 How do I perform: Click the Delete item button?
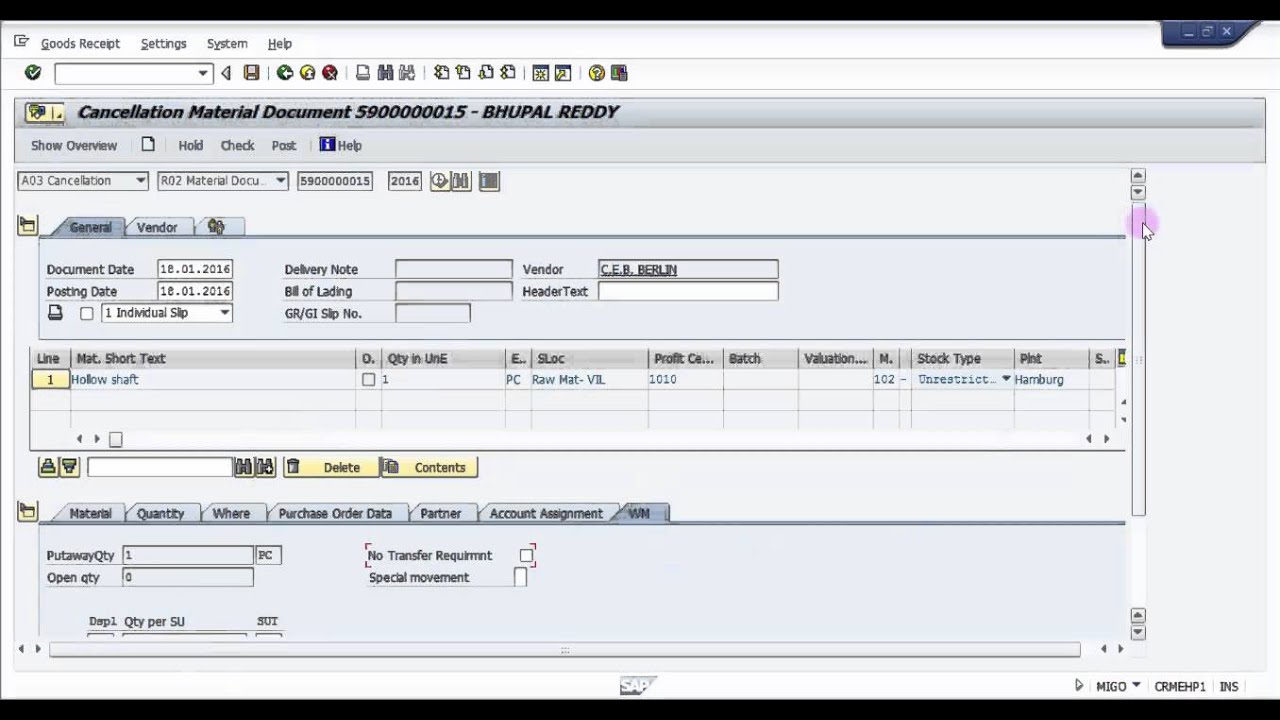pos(329,467)
